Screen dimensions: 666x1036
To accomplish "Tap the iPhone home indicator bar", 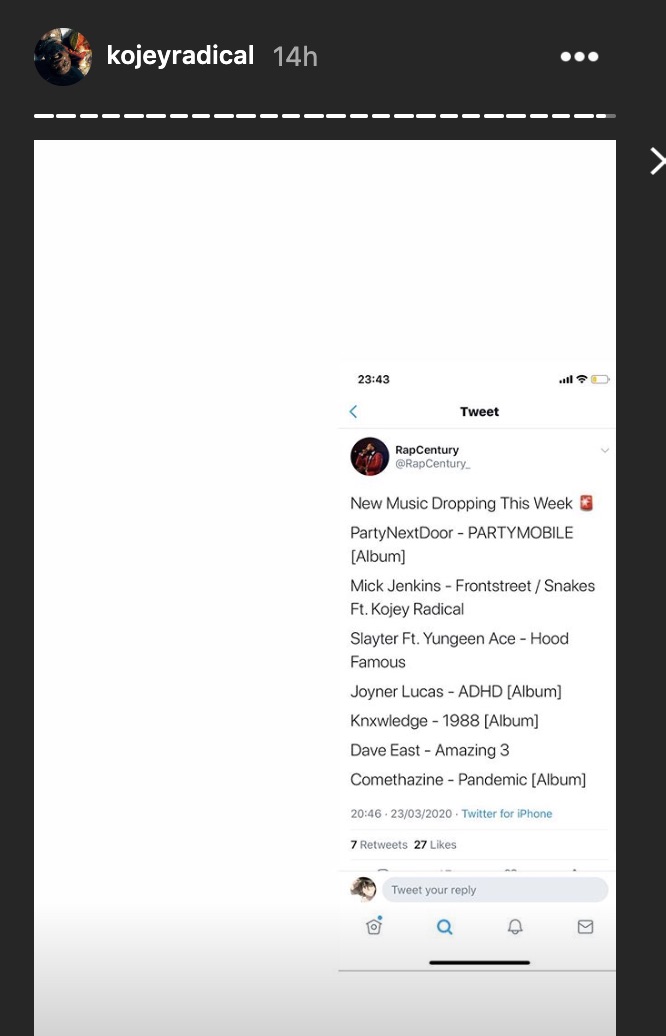I will [x=480, y=963].
